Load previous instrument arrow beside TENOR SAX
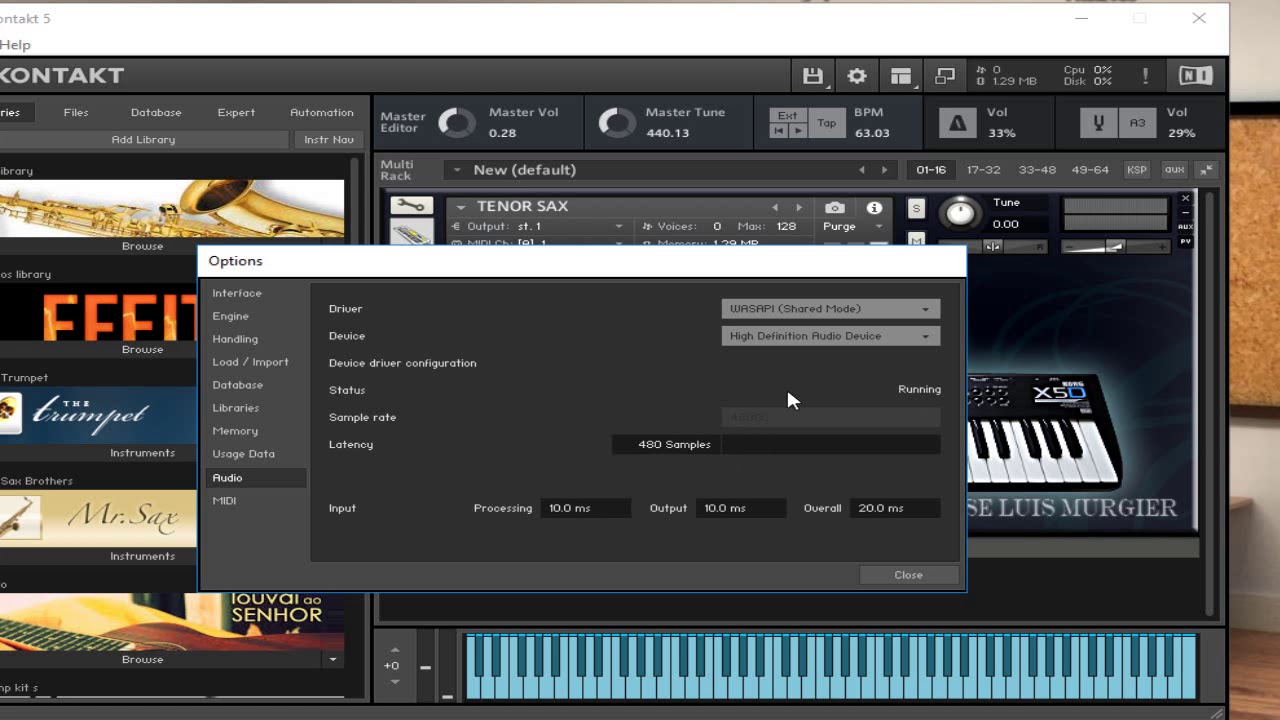Image resolution: width=1280 pixels, height=720 pixels. [x=775, y=207]
